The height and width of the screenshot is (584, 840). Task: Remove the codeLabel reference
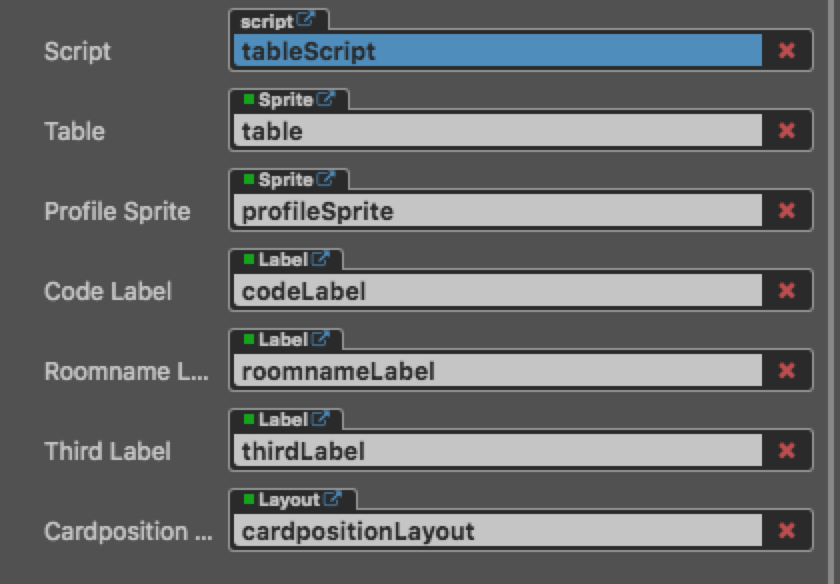pyautogui.click(x=787, y=291)
